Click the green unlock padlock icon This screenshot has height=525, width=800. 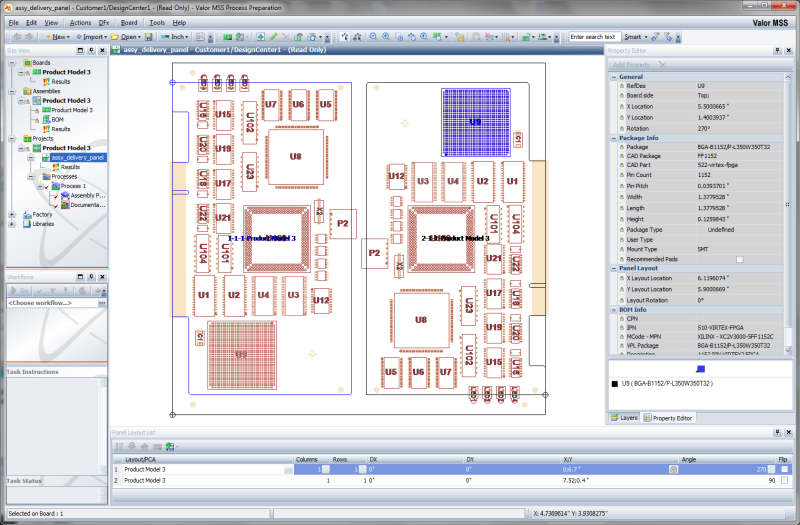point(298,37)
